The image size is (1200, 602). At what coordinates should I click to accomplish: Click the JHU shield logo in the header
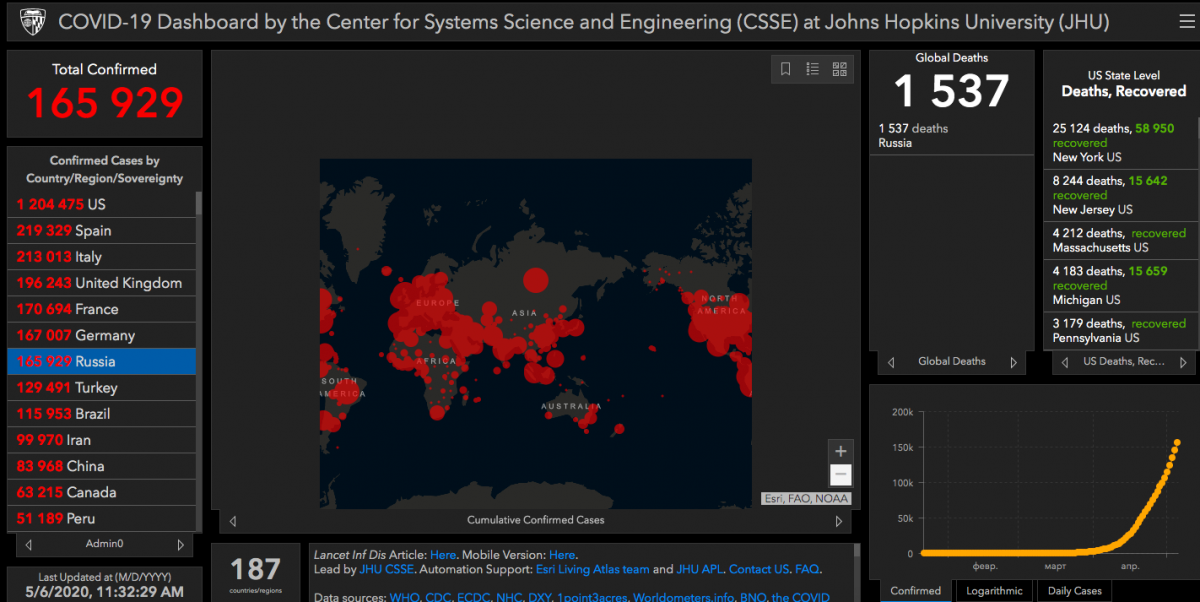[32, 21]
